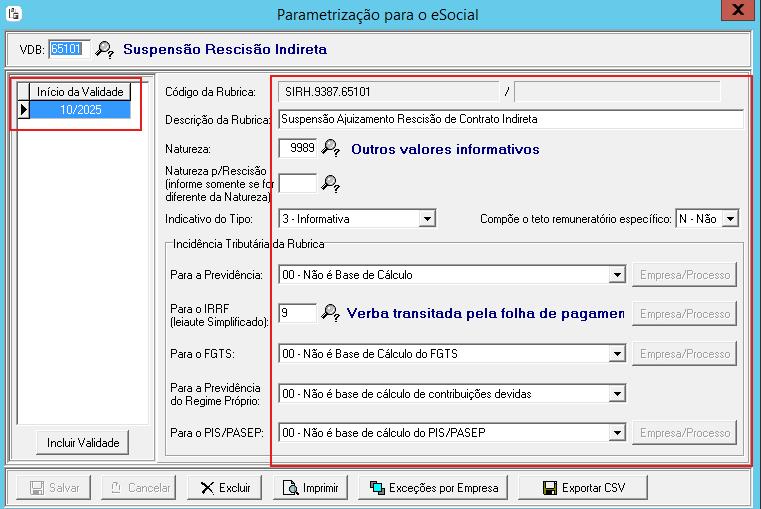Click Empresa/Processo button beside Para a Previdência
The image size is (761, 509).
(x=684, y=275)
